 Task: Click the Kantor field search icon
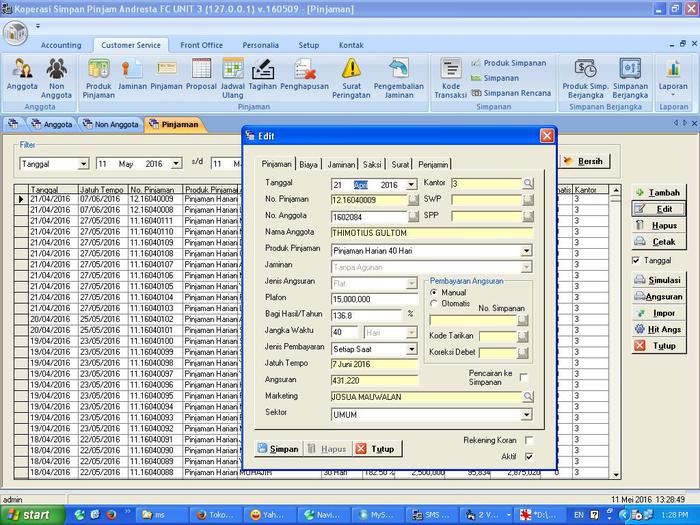(x=528, y=184)
